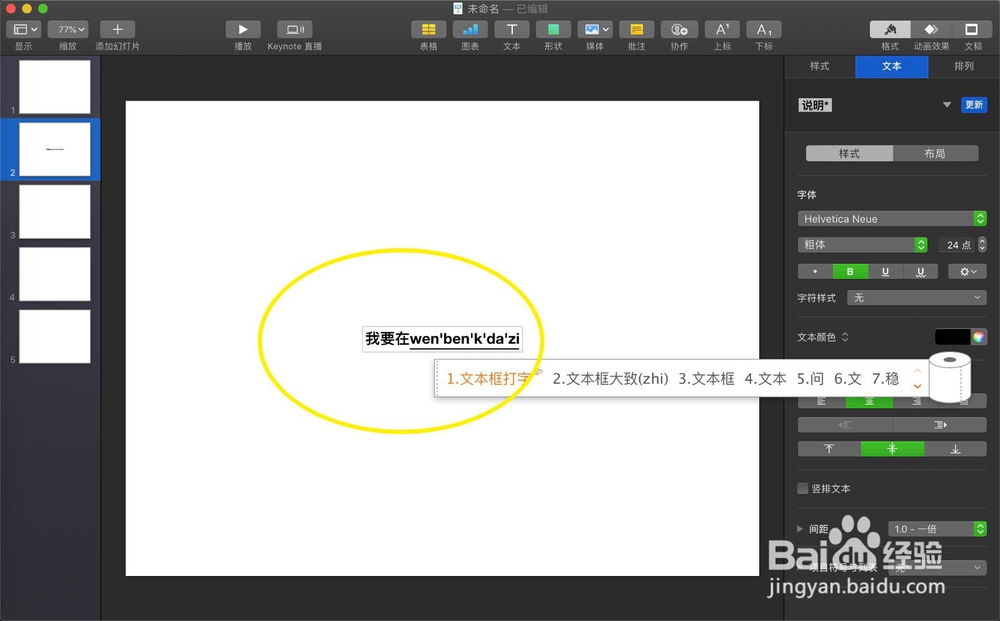
Task: Click the 更新 update style button
Action: (974, 105)
